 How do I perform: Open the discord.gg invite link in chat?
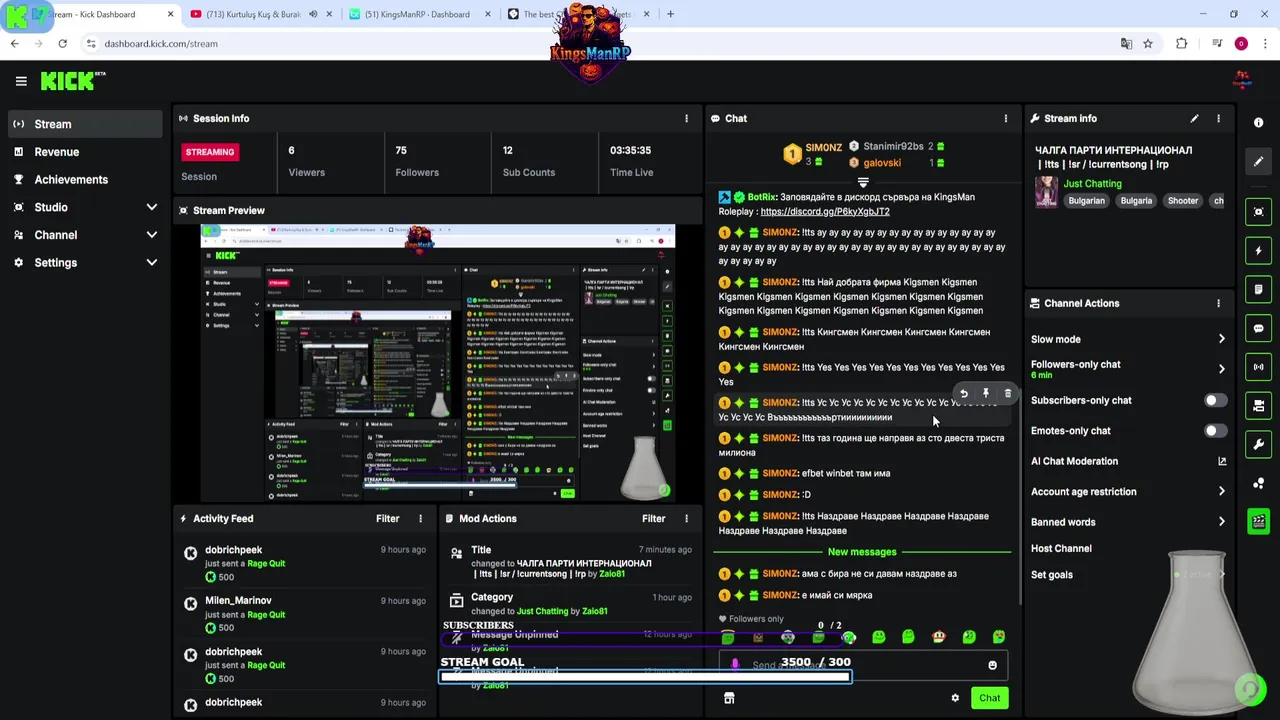(825, 212)
